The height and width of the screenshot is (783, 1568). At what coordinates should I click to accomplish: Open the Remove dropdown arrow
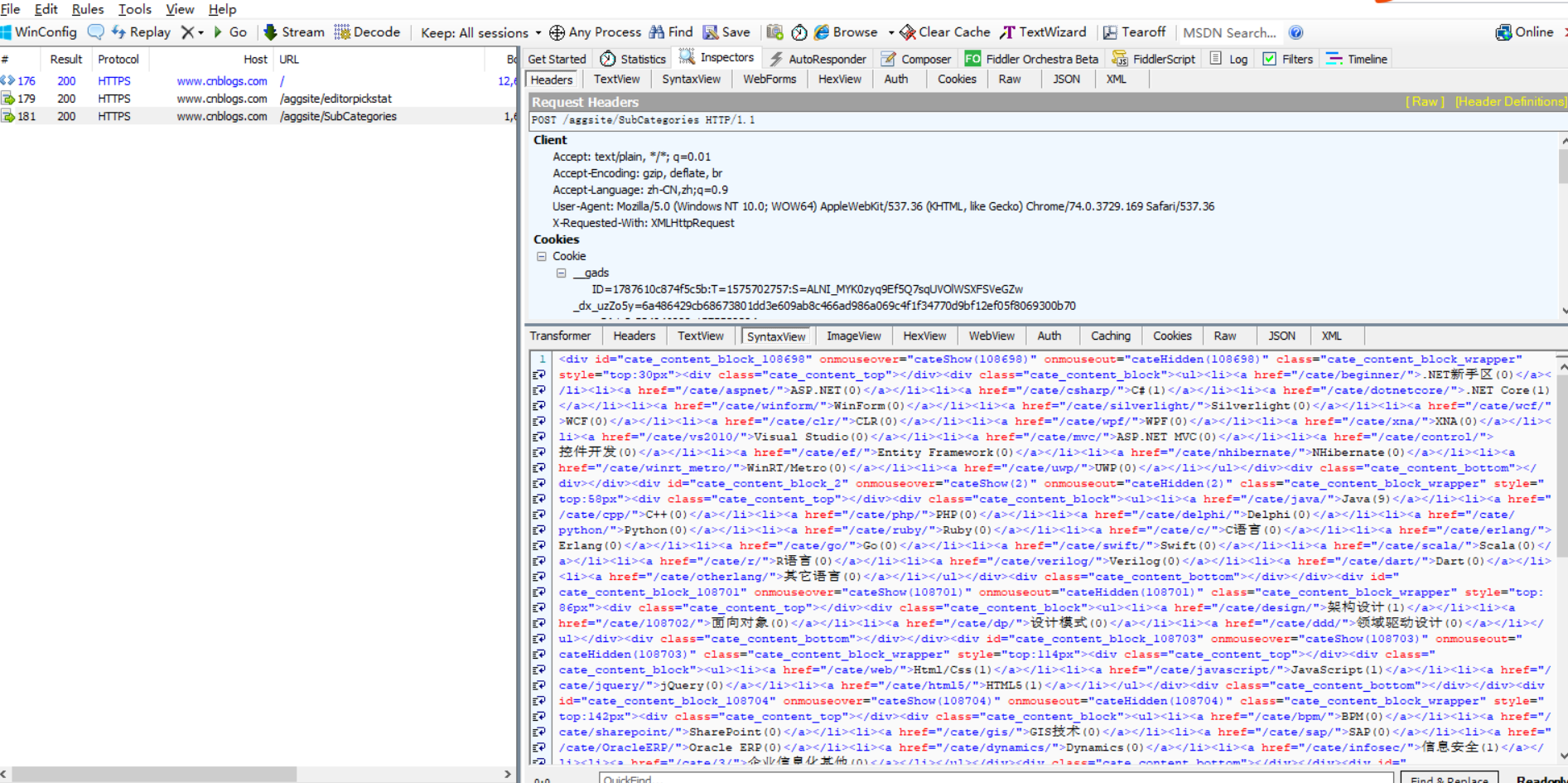pyautogui.click(x=200, y=33)
